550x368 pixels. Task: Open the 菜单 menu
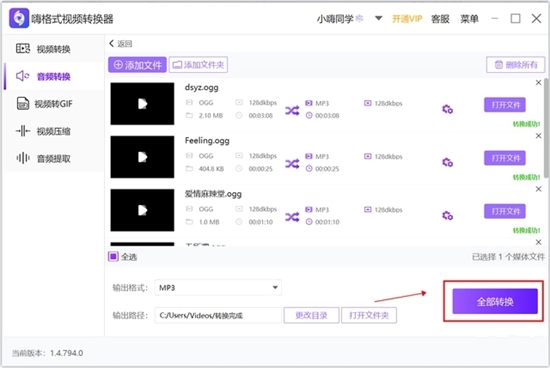click(469, 19)
